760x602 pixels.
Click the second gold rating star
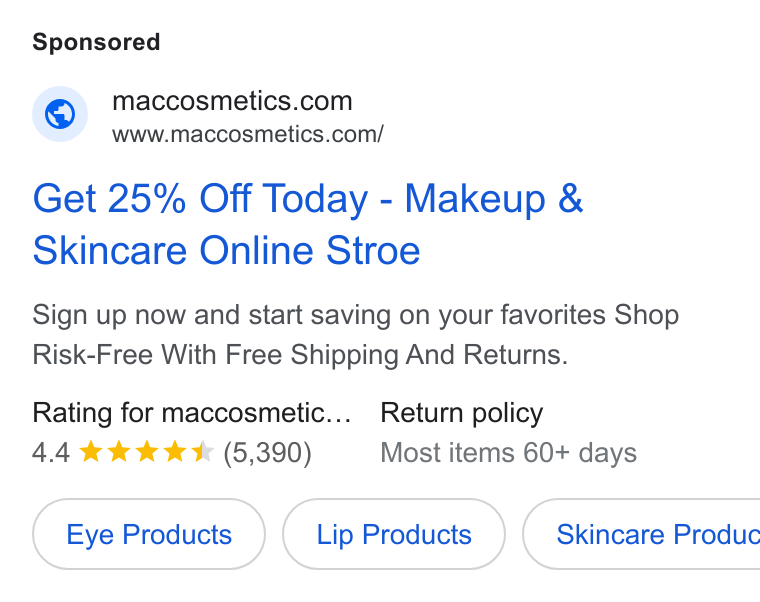coord(118,452)
